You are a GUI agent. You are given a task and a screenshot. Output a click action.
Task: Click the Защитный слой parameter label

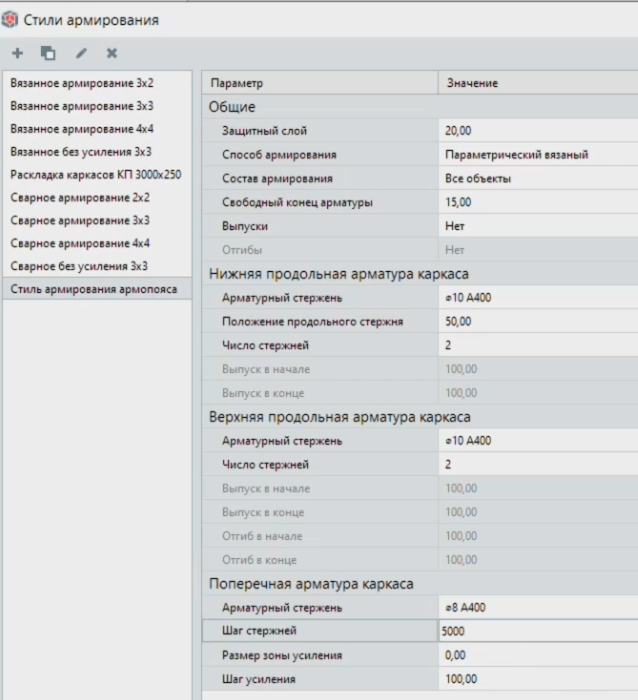(x=264, y=131)
